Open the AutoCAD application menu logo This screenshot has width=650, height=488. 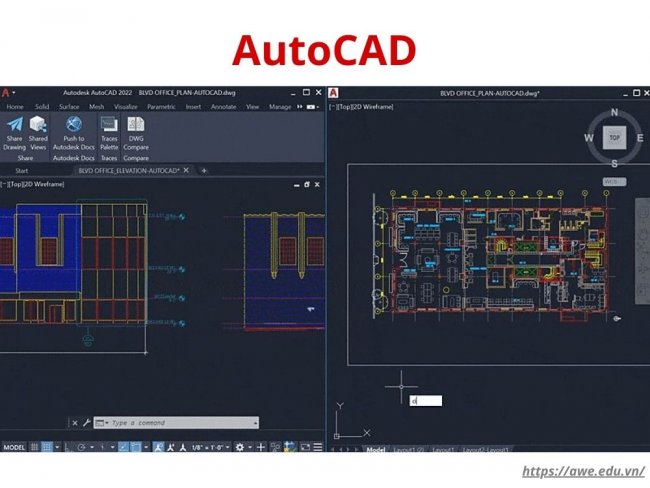(5, 92)
